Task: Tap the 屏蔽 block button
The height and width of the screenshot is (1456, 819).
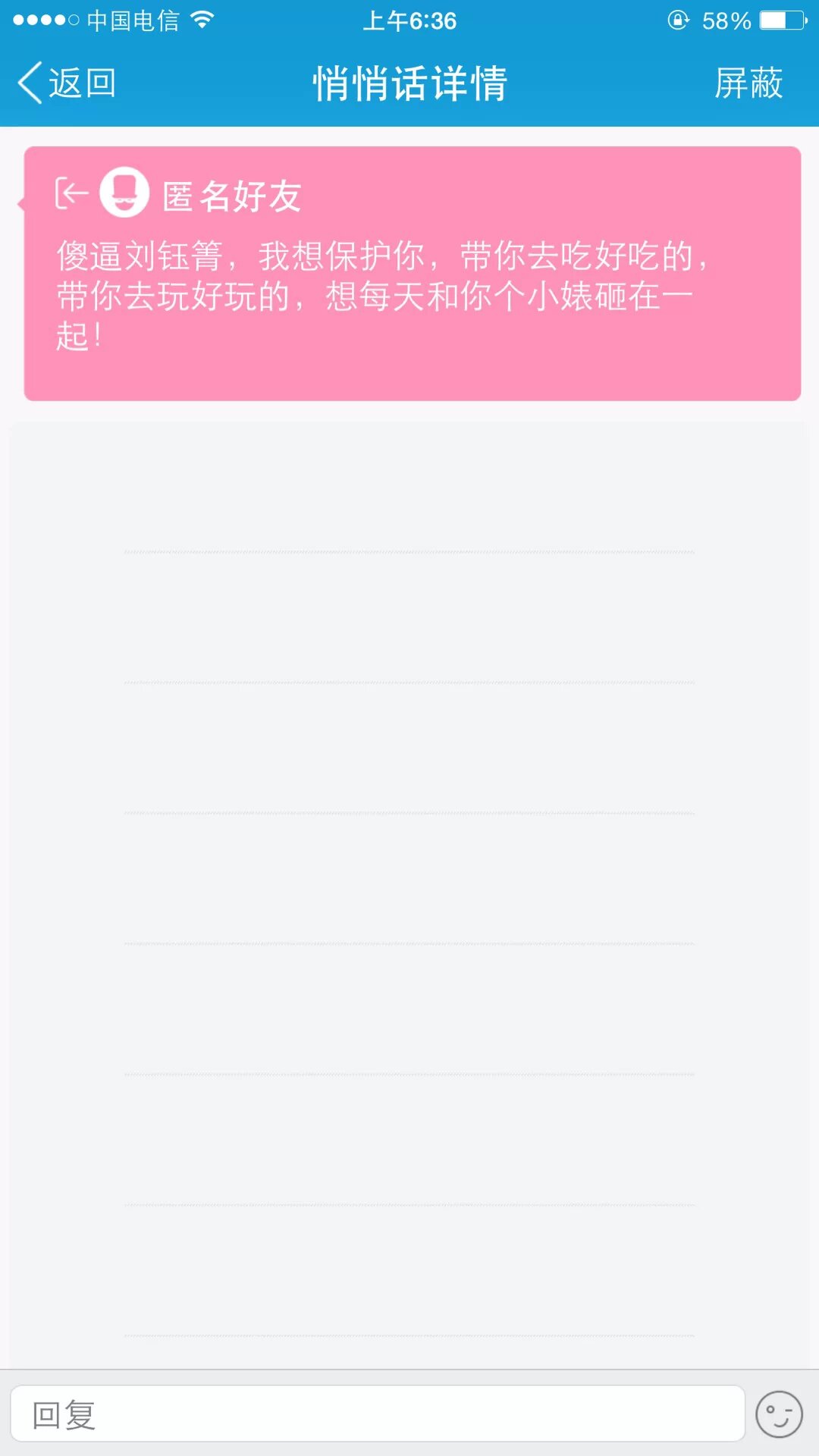Action: click(x=748, y=83)
